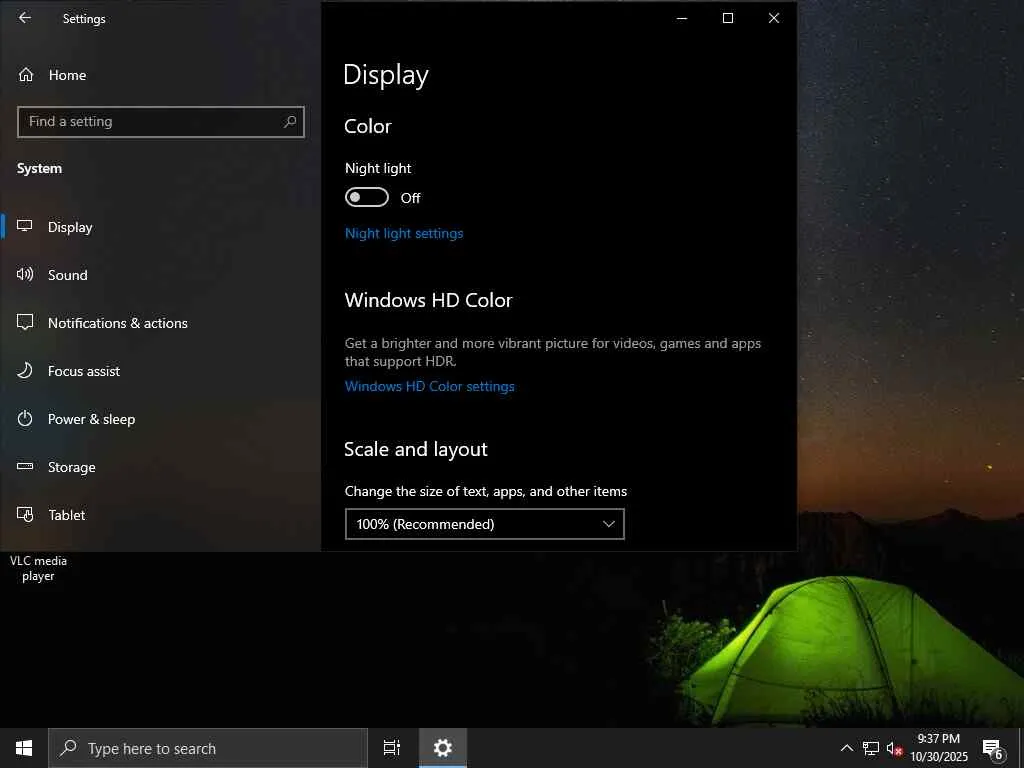Select the Display monitor icon in sidebar

[25, 226]
